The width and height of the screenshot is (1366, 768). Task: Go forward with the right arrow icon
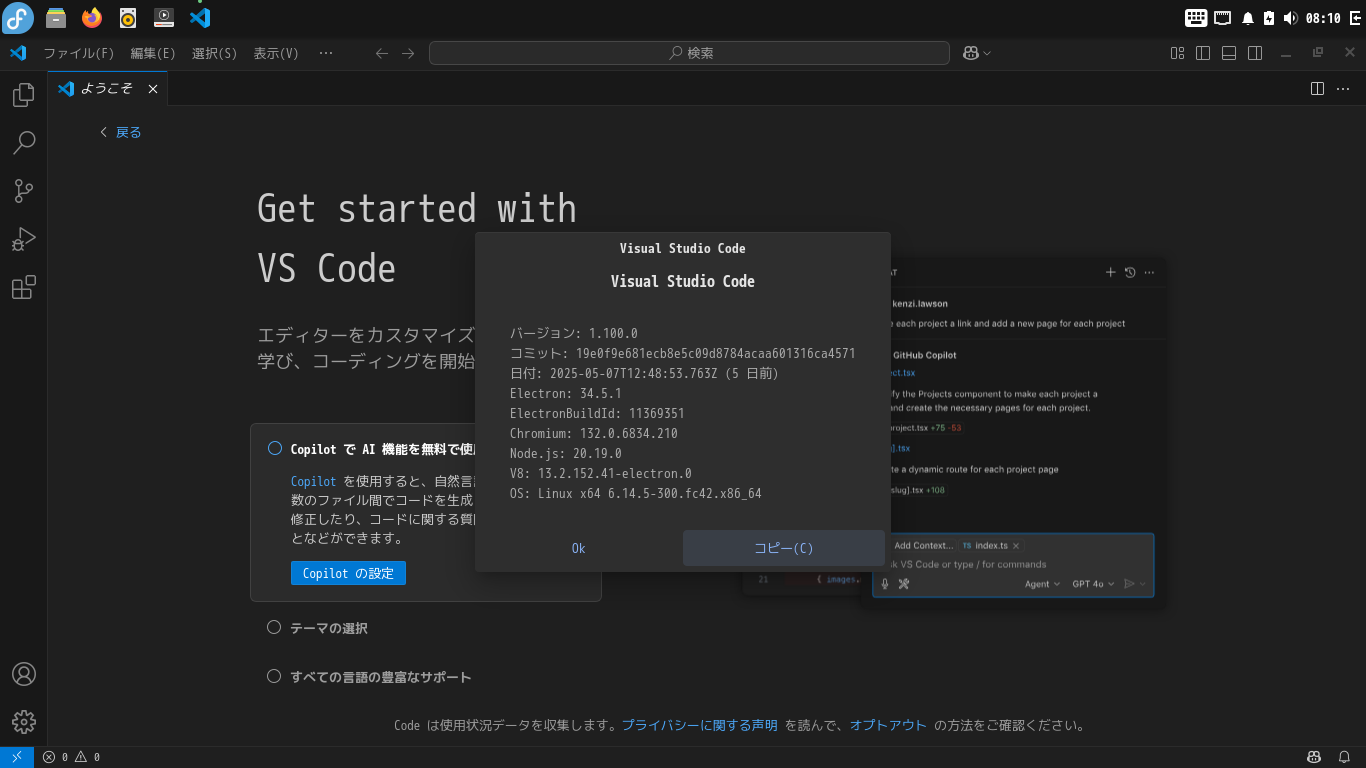point(408,53)
